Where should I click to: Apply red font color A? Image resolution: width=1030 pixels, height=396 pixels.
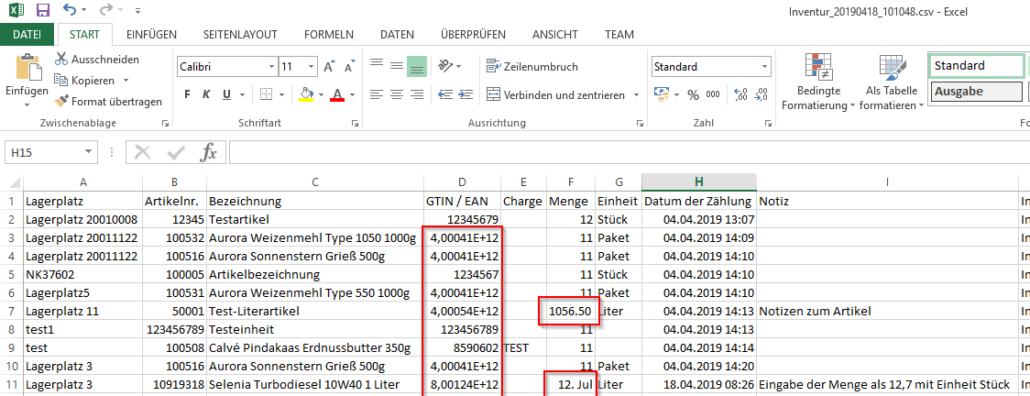(x=338, y=95)
